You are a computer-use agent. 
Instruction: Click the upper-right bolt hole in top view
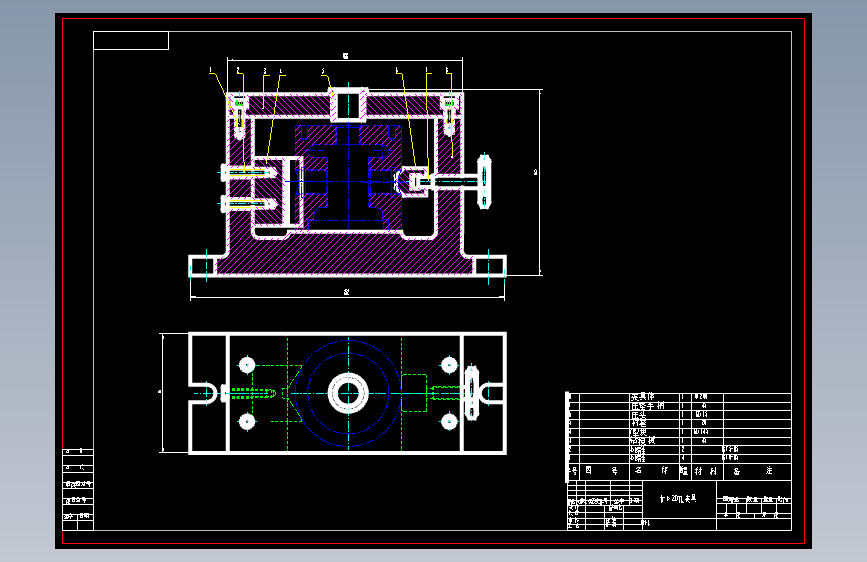click(449, 365)
